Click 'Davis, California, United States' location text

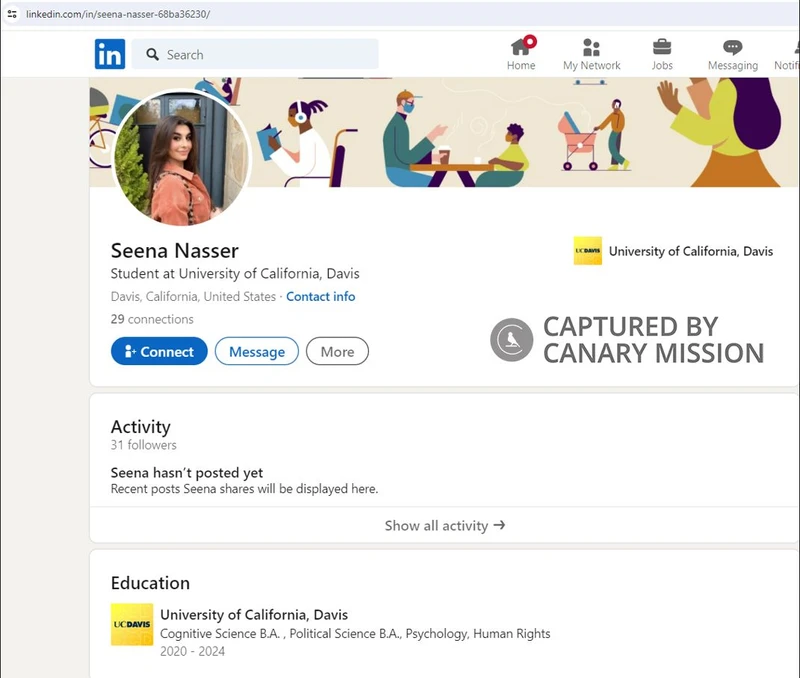coord(193,296)
